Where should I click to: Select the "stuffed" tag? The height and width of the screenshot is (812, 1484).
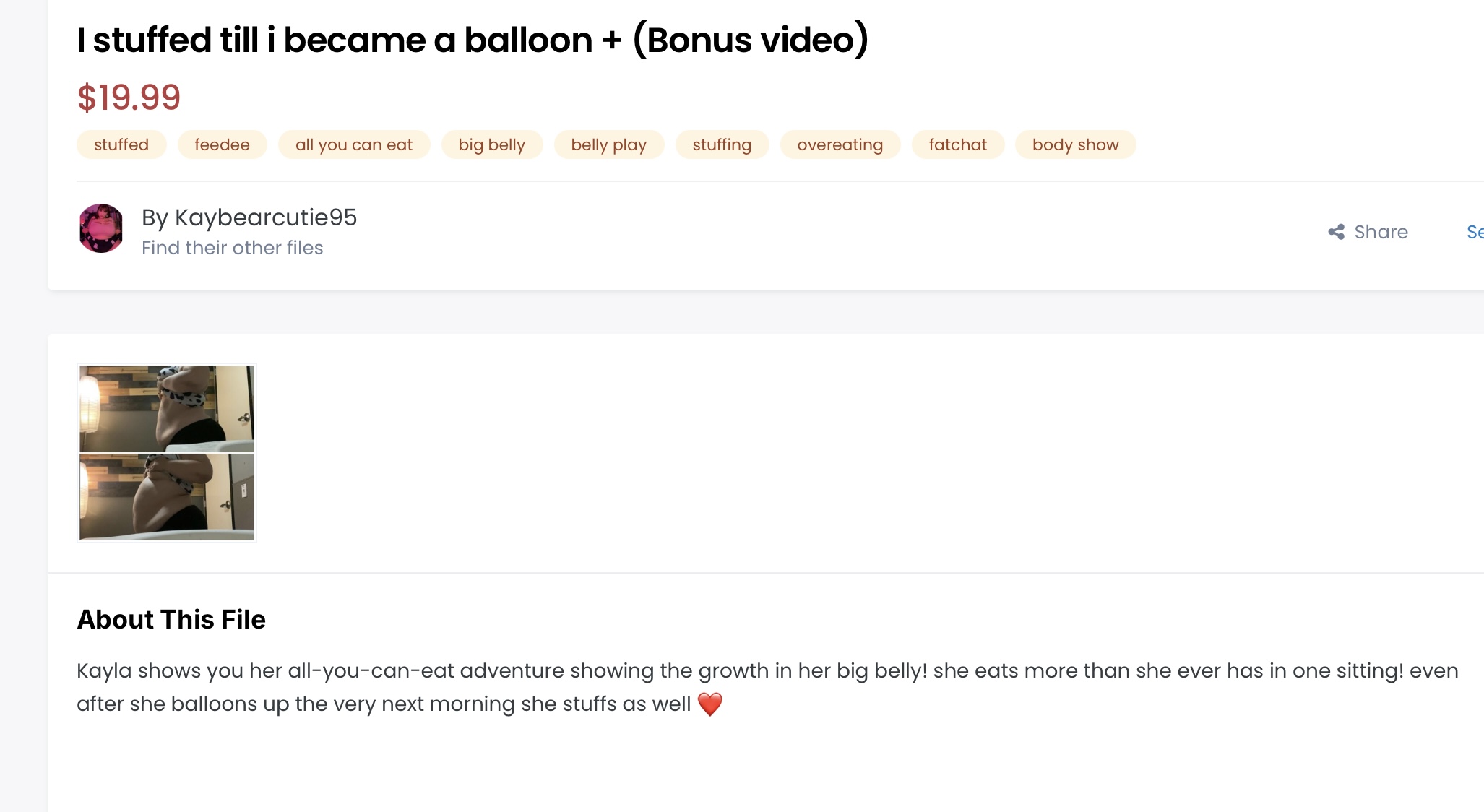pyautogui.click(x=121, y=144)
